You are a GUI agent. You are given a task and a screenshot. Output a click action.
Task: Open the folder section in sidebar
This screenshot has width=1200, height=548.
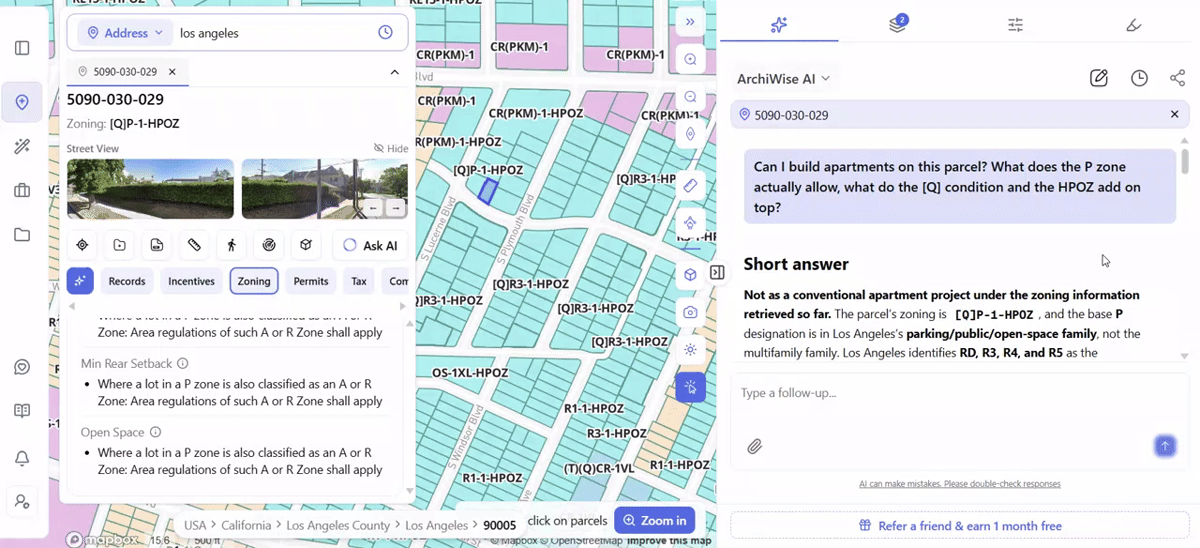coord(22,235)
